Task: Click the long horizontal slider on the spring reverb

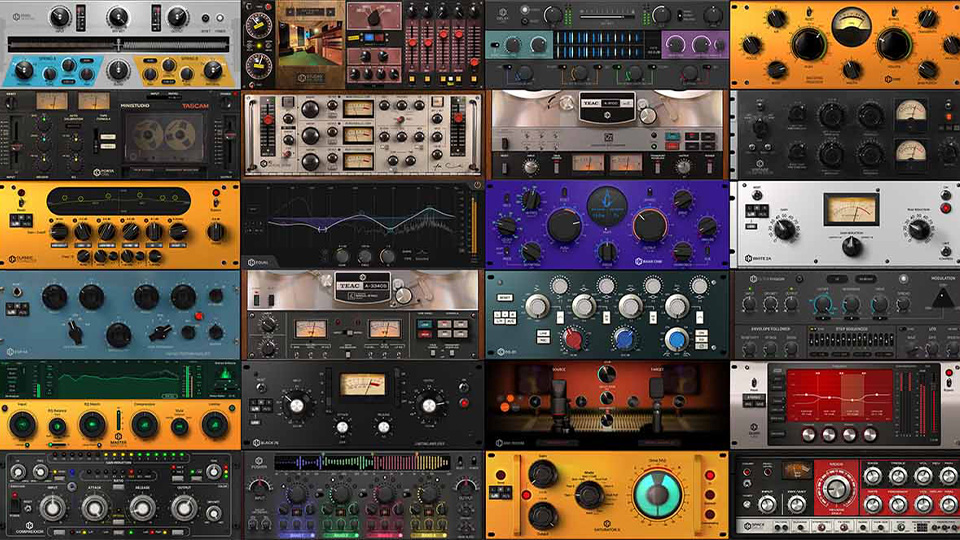Action: click(120, 44)
